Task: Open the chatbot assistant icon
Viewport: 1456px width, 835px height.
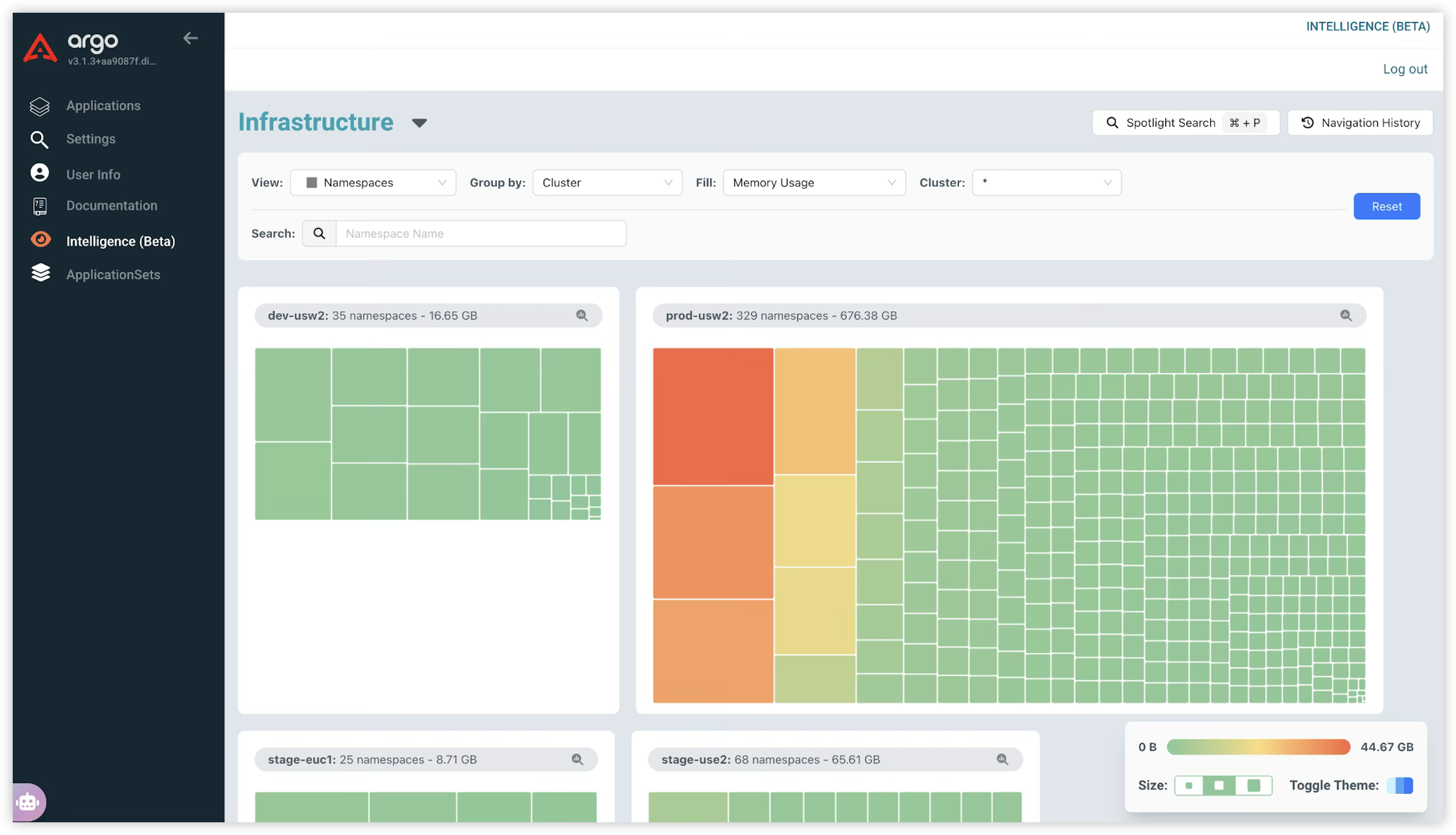Action: (28, 802)
